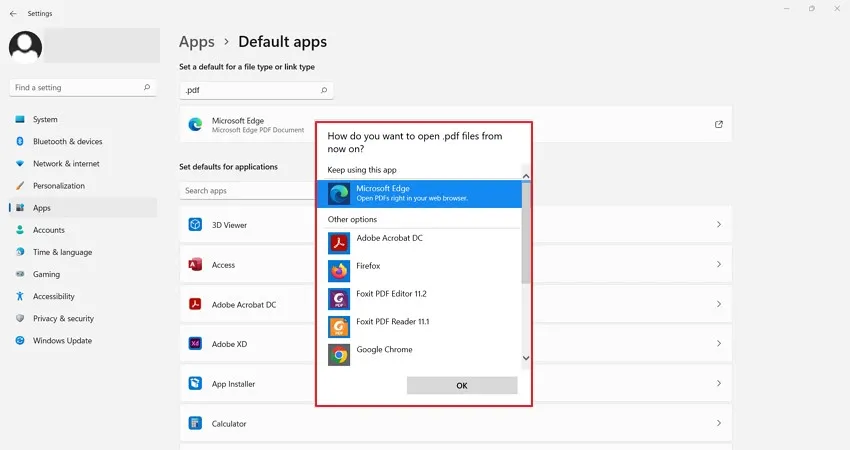
Task: Open Time & language settings
Action: [83, 252]
